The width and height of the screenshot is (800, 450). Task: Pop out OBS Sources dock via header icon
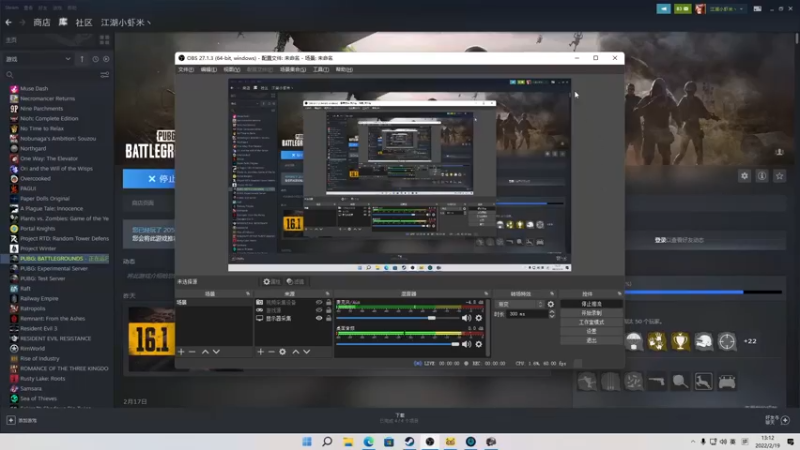coord(328,294)
